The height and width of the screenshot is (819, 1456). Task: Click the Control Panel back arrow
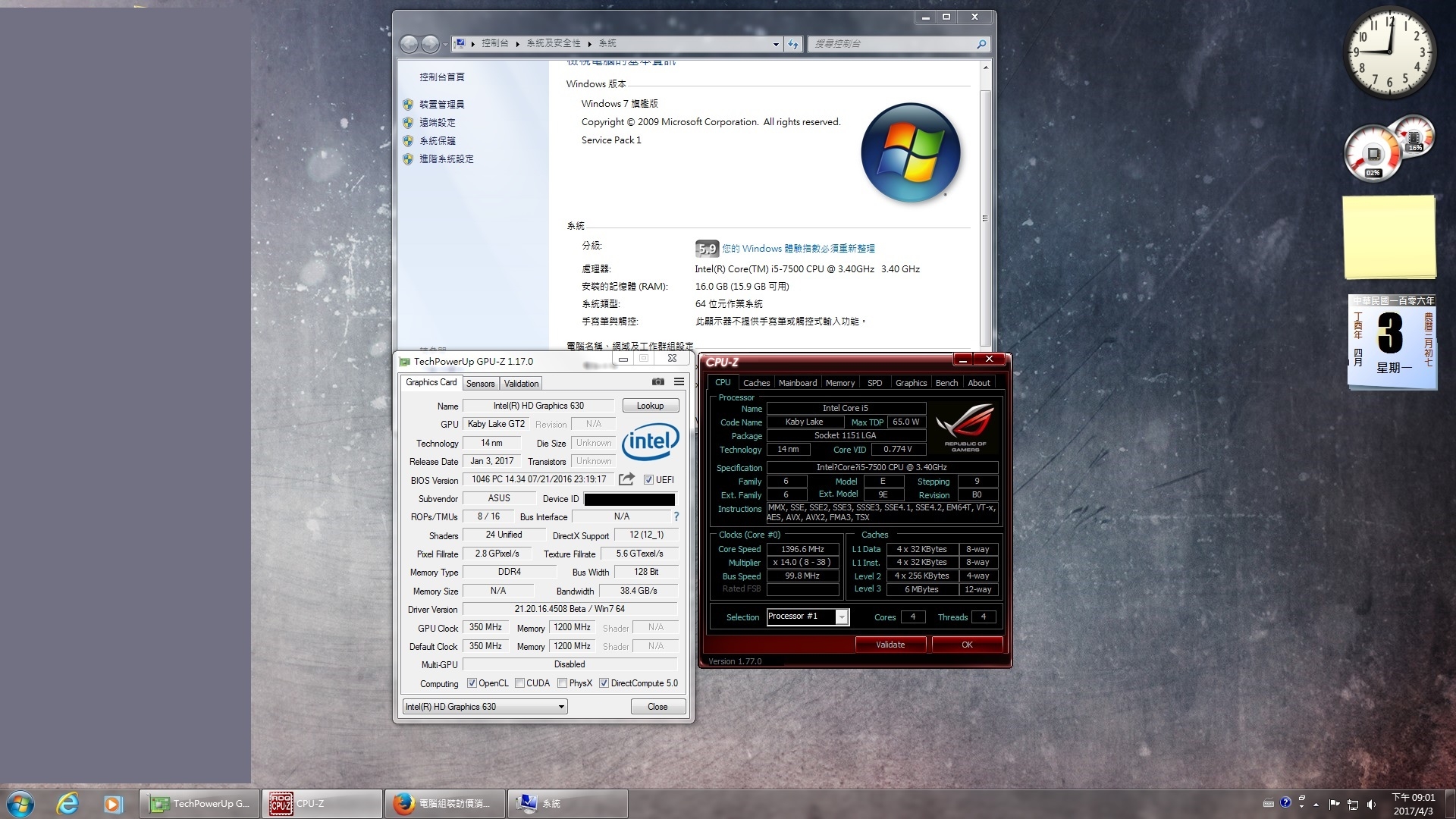pos(409,44)
